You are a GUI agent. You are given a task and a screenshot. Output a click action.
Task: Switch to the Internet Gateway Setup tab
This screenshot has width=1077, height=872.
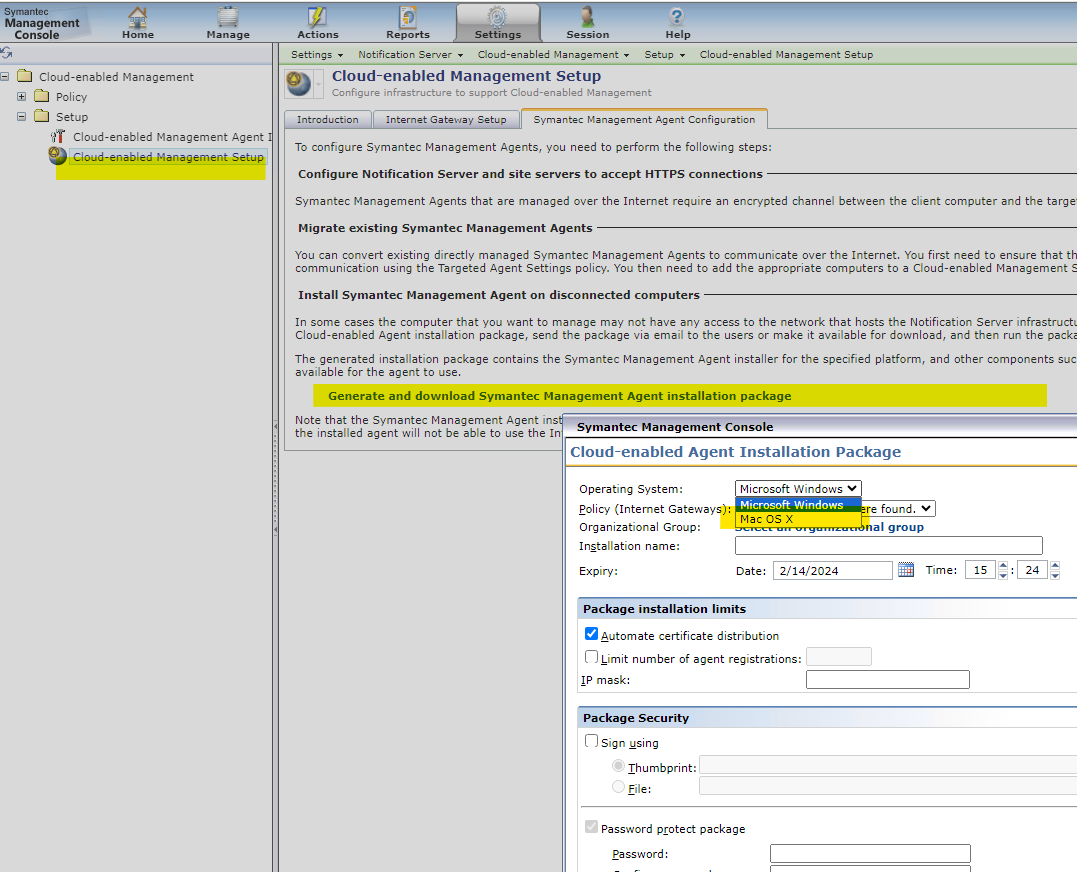click(446, 119)
